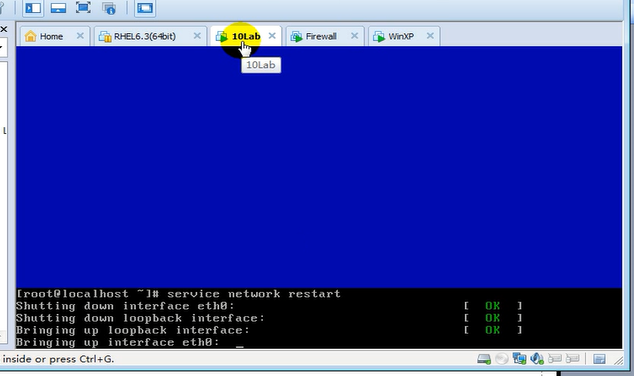This screenshot has height=376, width=634.
Task: Click the network adapter status icon
Action: click(519, 359)
